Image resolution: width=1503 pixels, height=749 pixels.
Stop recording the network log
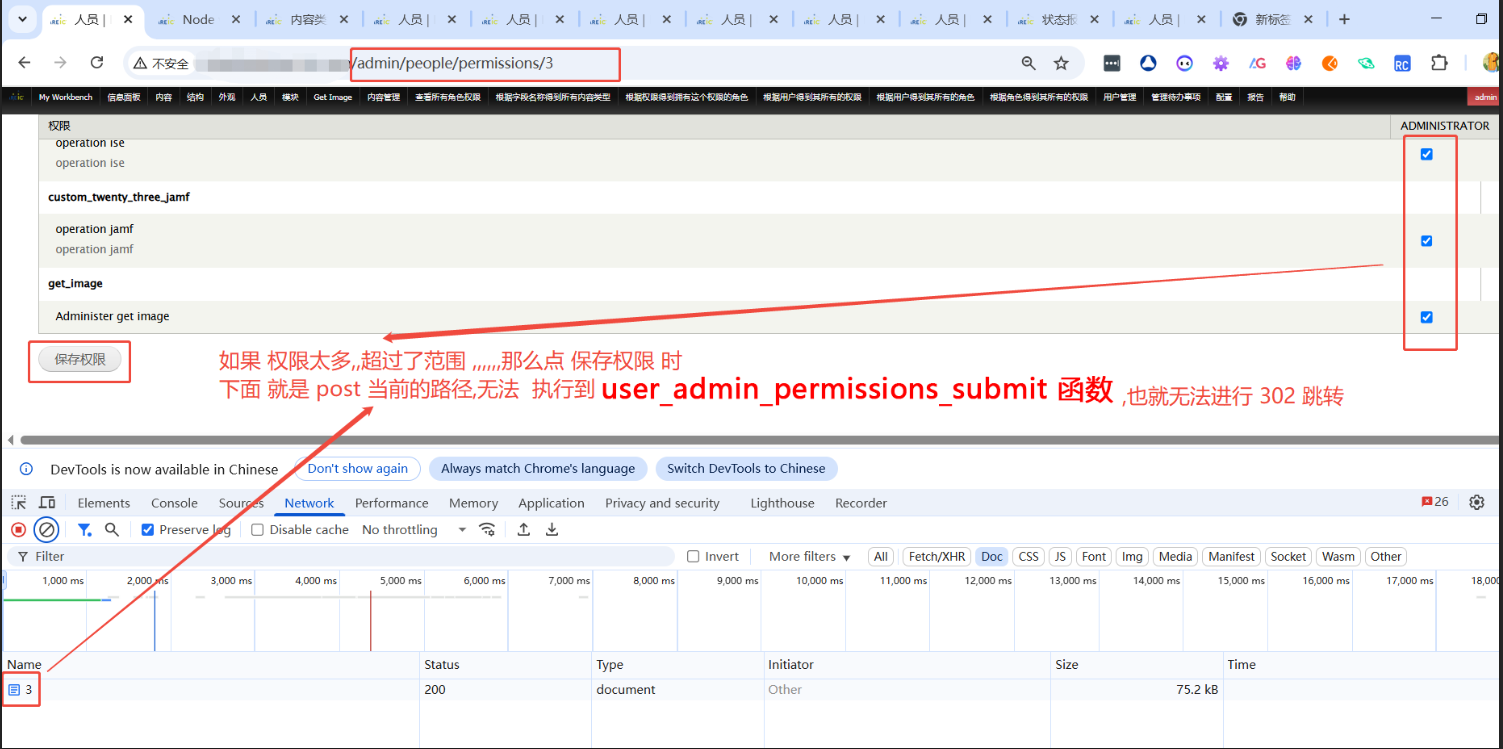pos(18,530)
